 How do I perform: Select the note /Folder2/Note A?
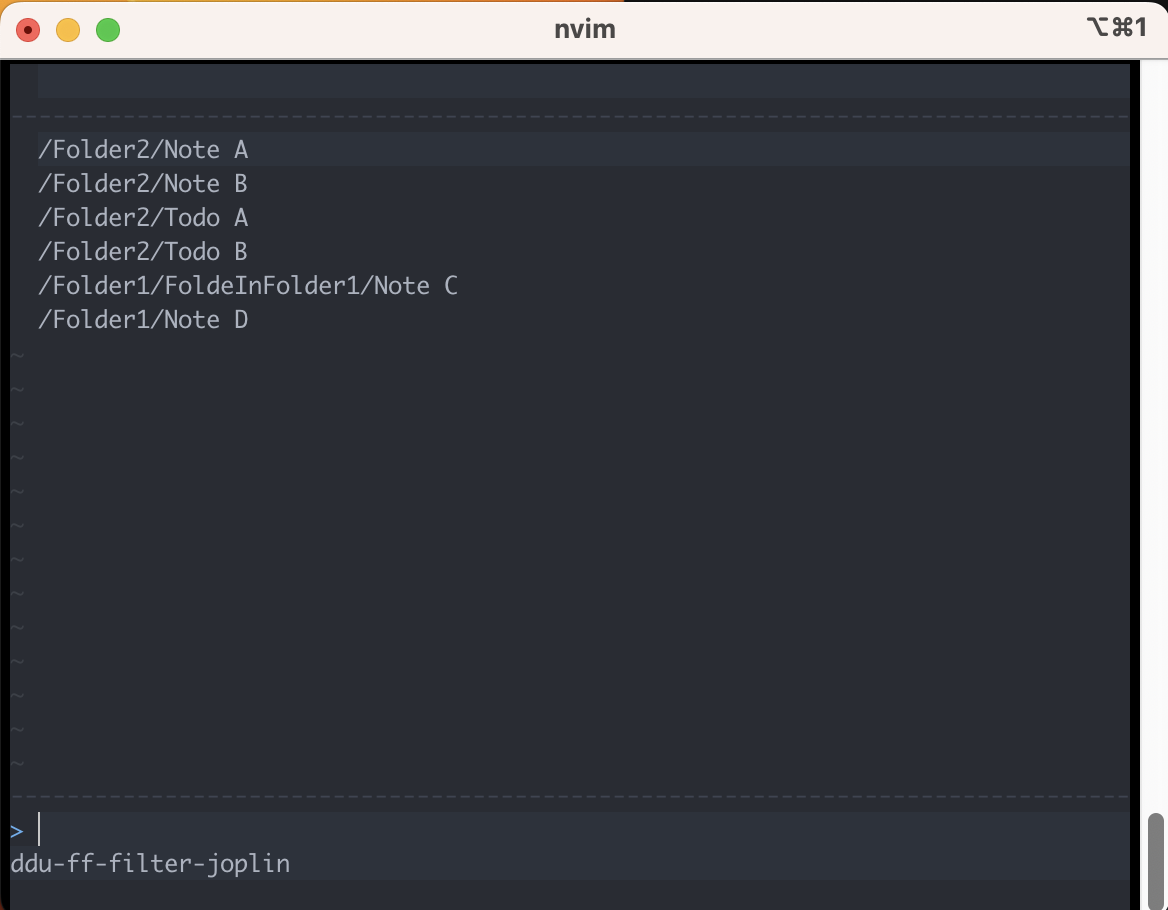[143, 149]
